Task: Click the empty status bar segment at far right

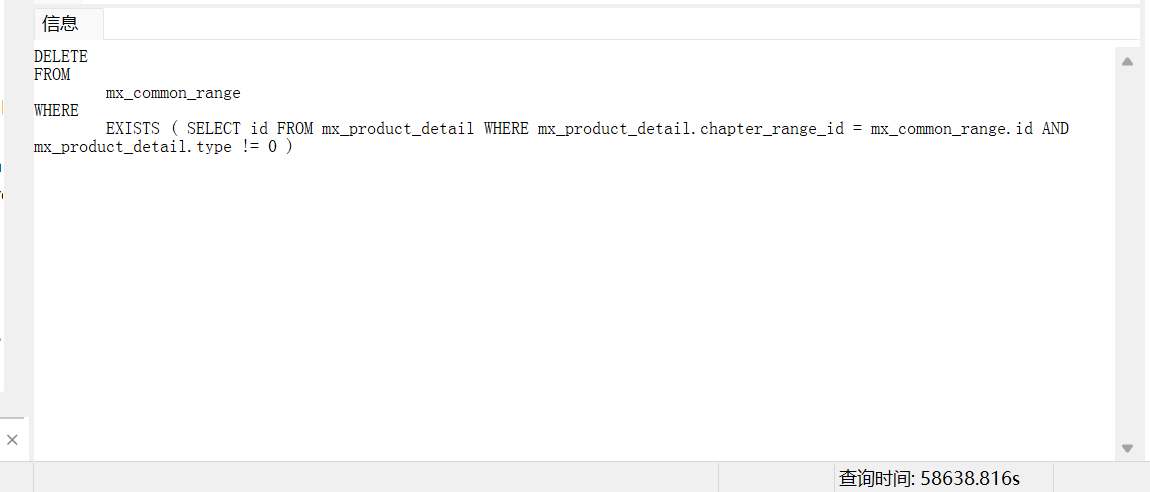Action: 1100,478
